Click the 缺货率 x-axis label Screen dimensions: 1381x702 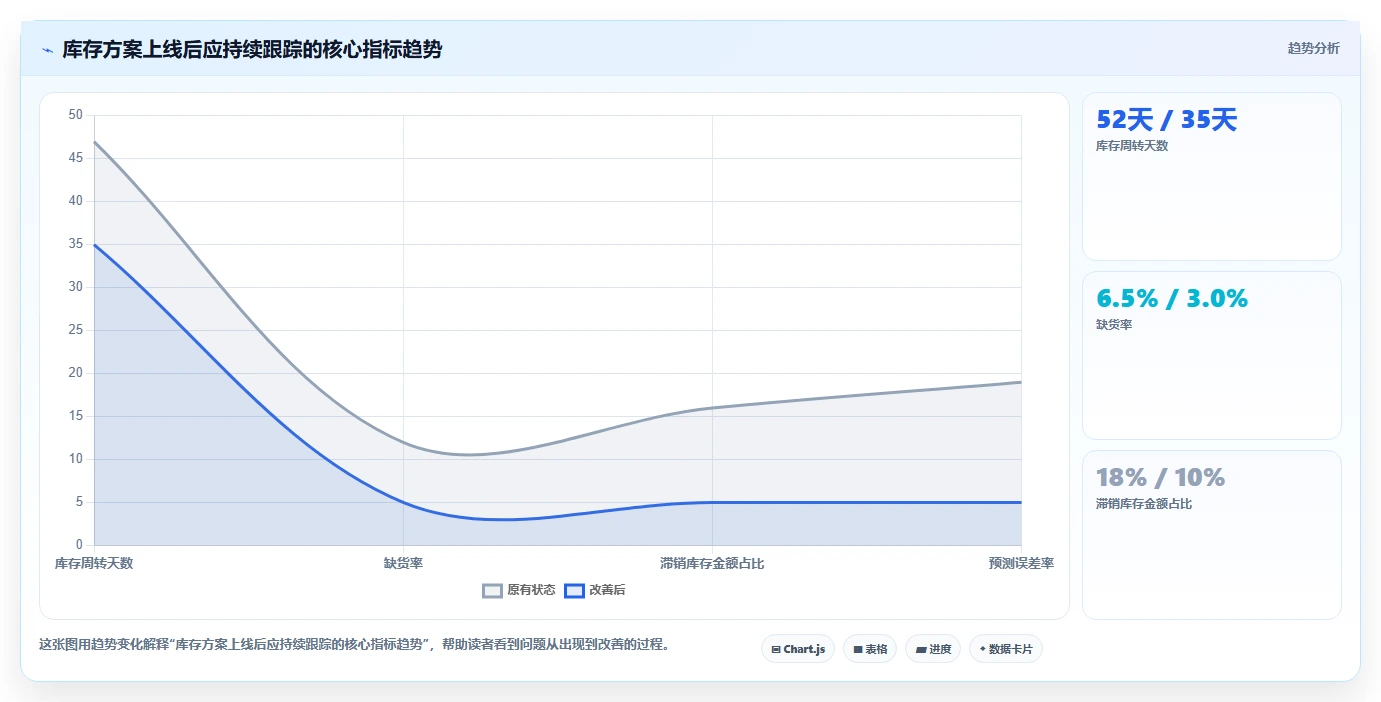pos(403,564)
